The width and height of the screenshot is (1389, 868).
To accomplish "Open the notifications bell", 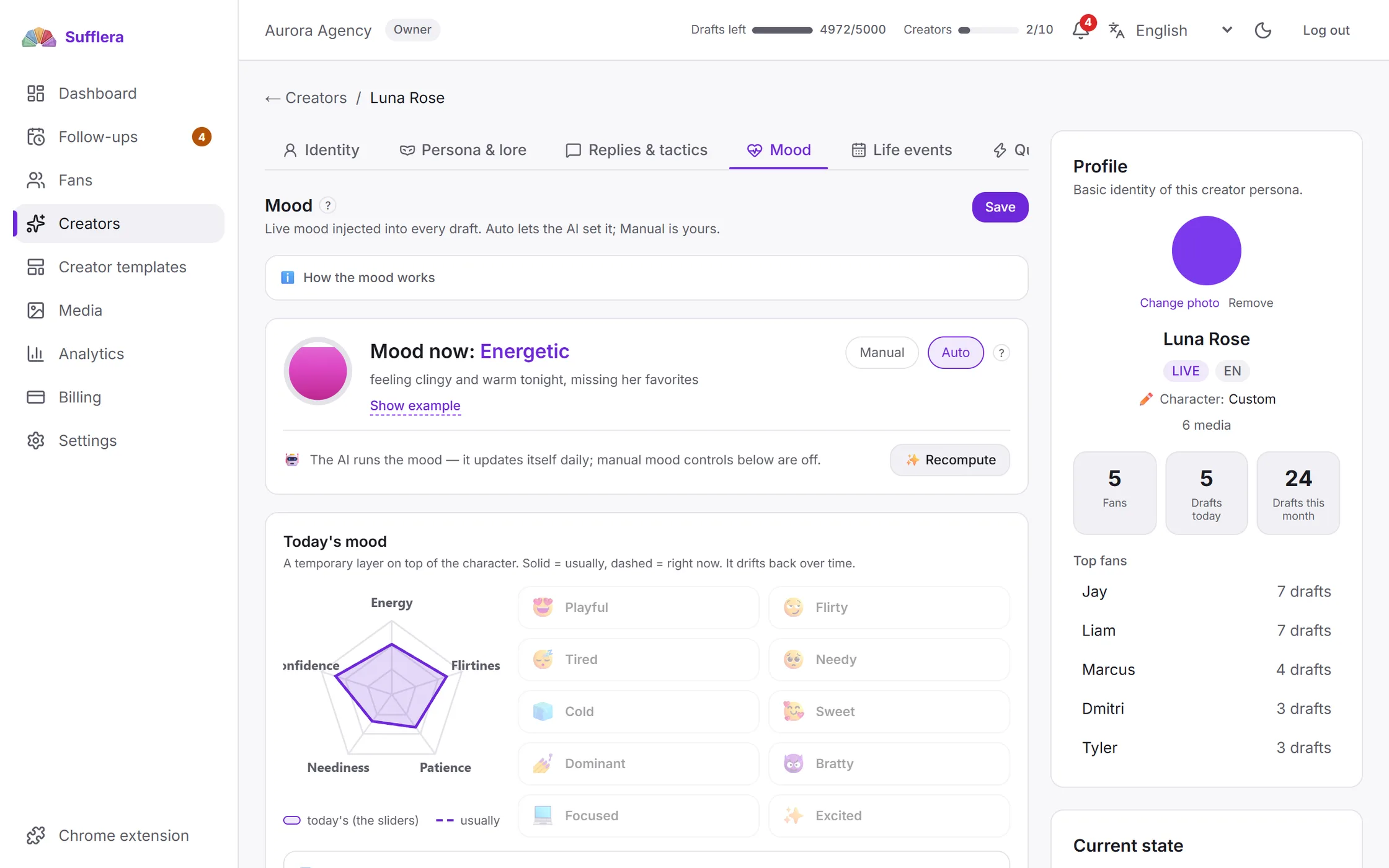I will click(1081, 30).
